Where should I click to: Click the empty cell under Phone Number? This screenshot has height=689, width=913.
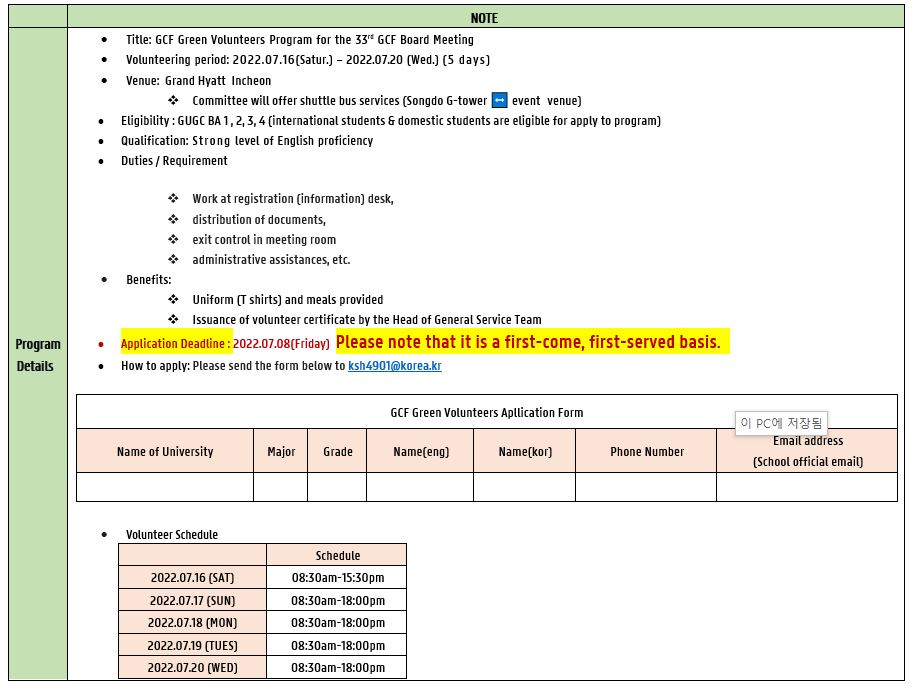(x=646, y=487)
